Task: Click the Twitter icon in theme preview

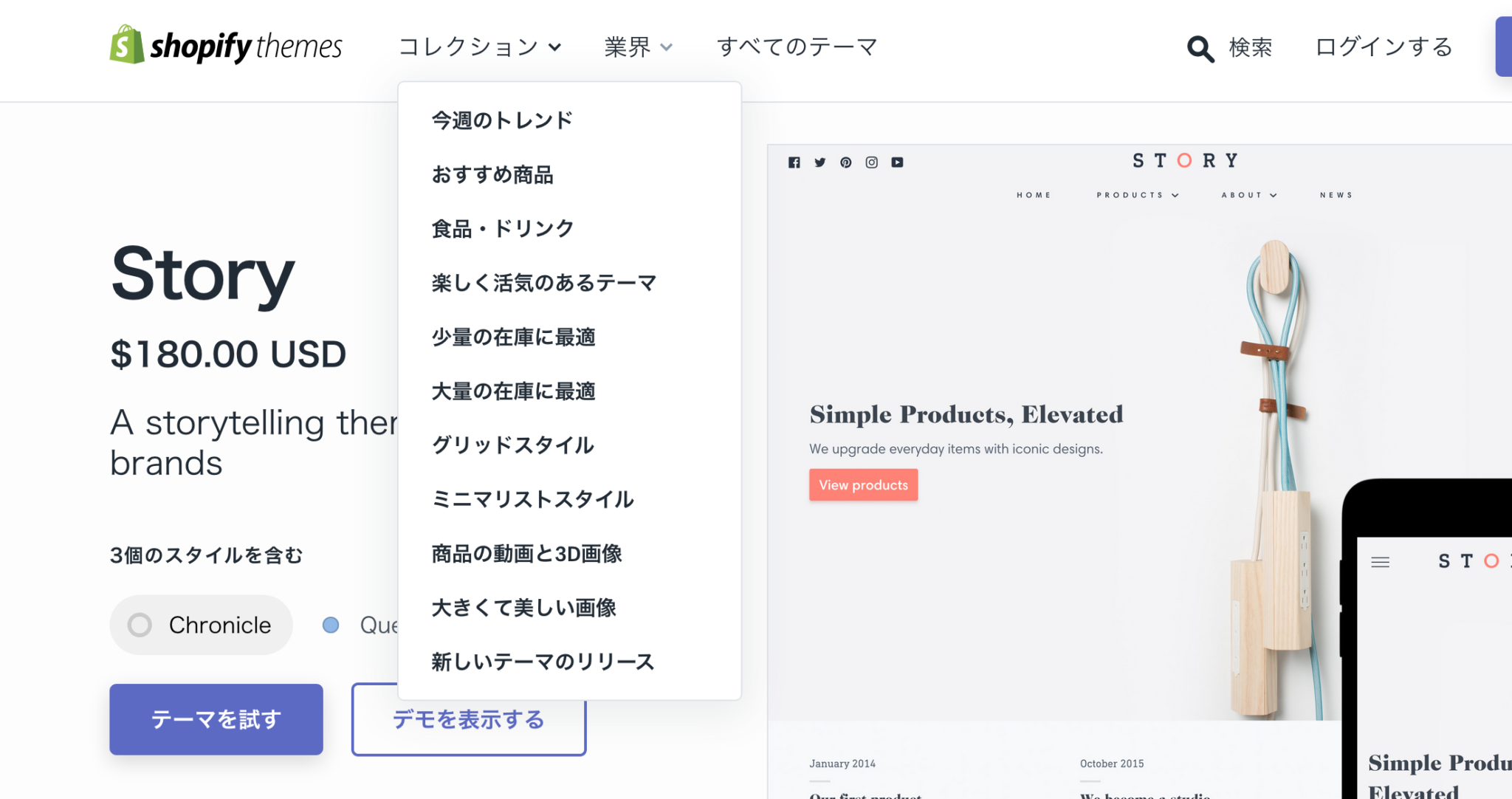Action: [x=820, y=162]
